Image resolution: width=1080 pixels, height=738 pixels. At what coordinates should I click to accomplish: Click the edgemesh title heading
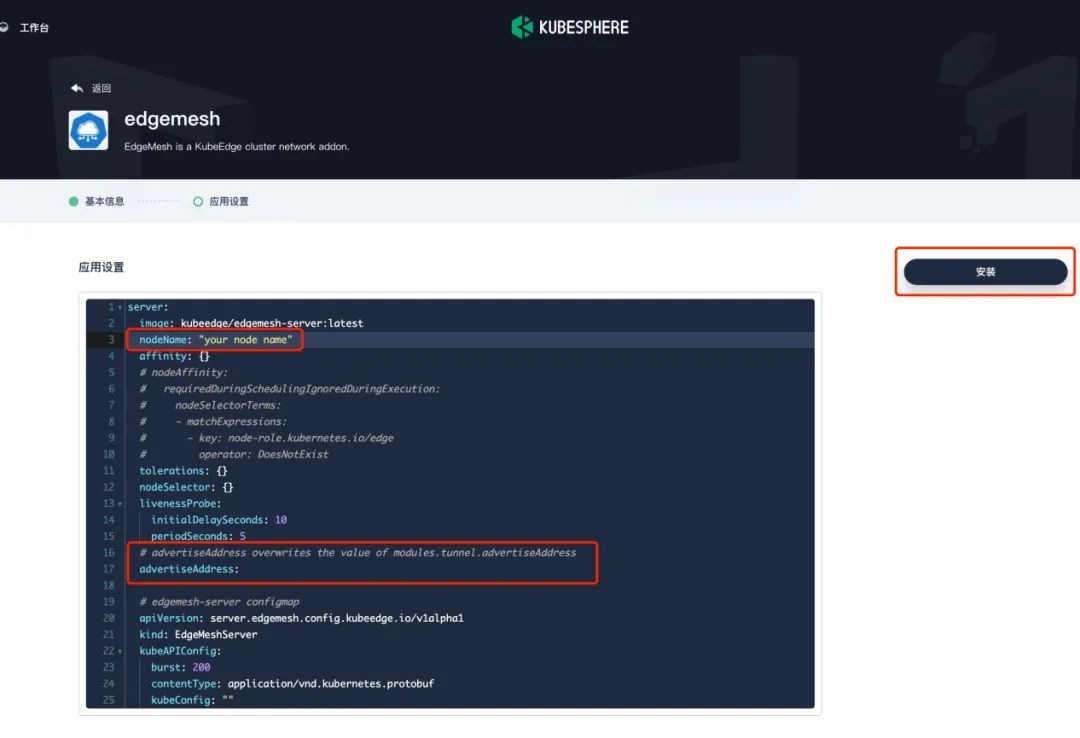172,119
